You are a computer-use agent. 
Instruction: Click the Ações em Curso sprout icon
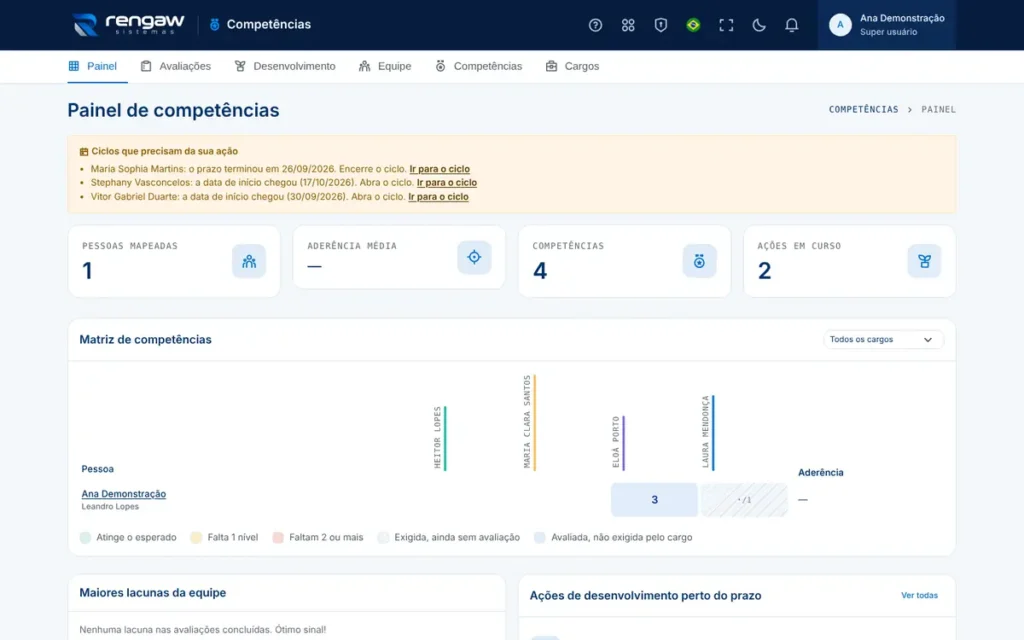point(924,261)
